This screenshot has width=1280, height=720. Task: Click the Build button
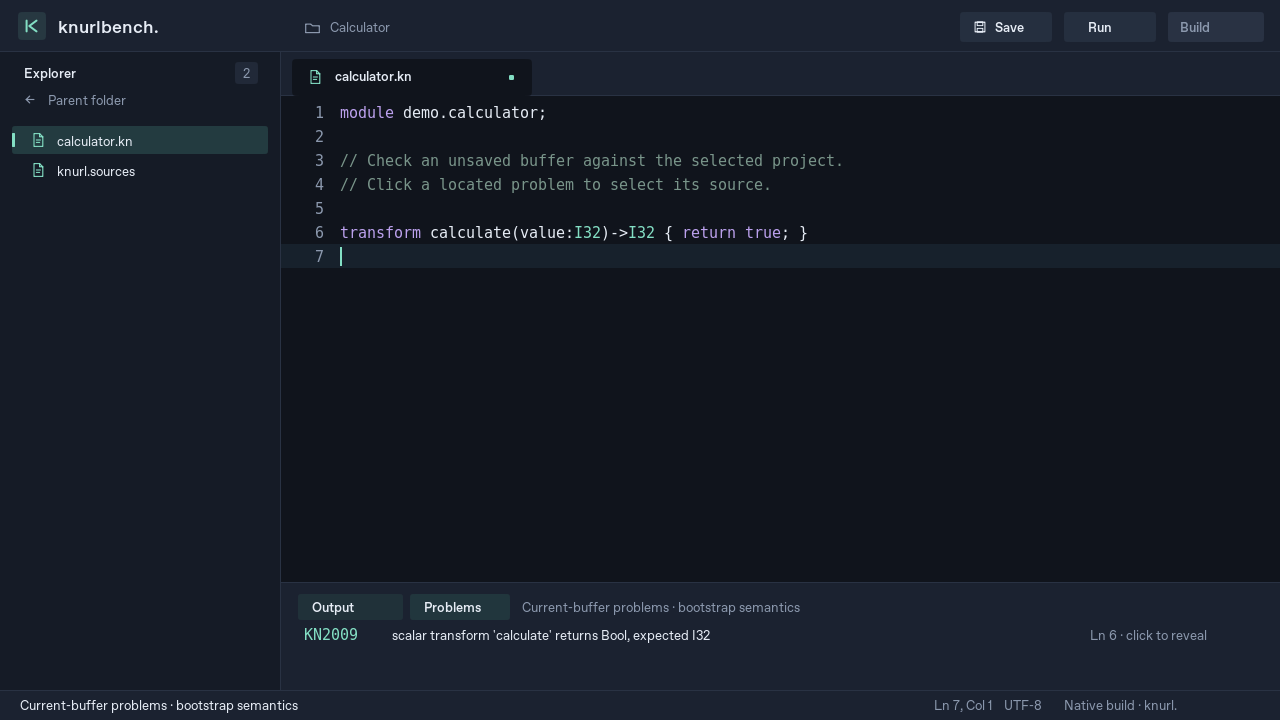[x=1216, y=27]
